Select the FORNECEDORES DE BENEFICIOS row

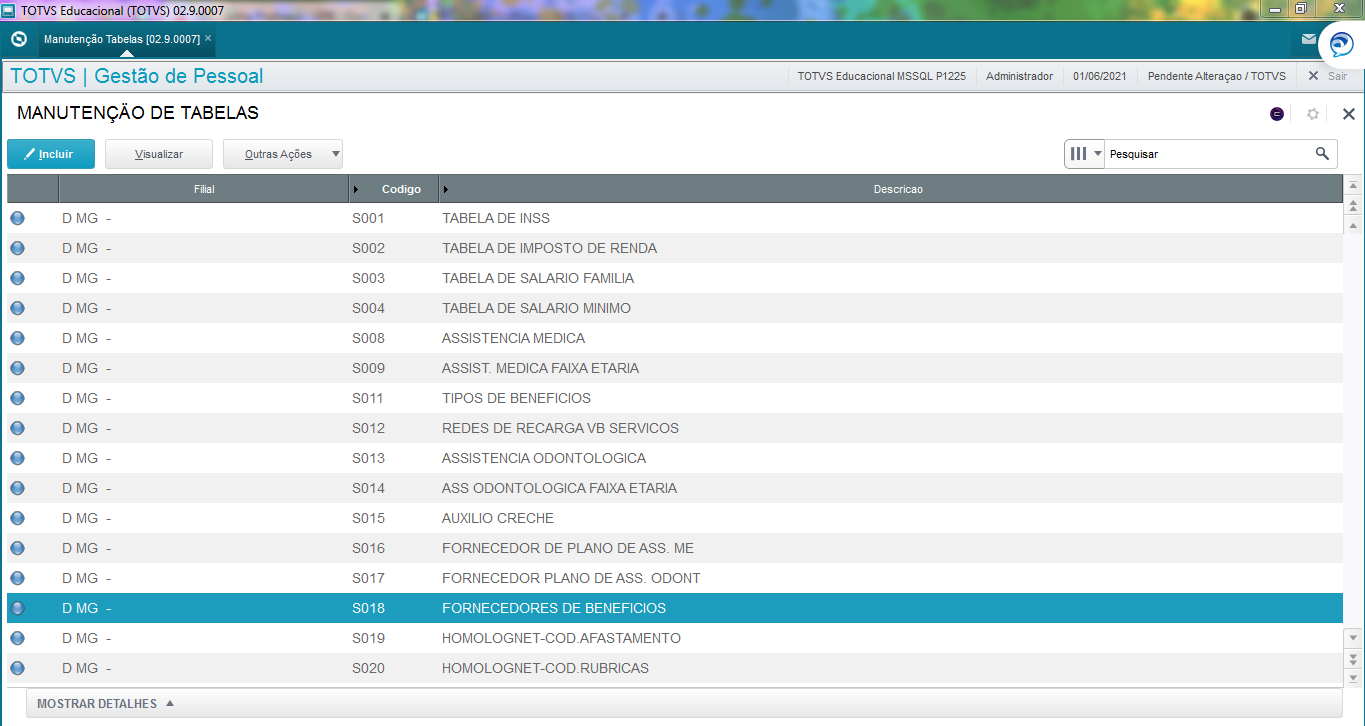coord(675,608)
